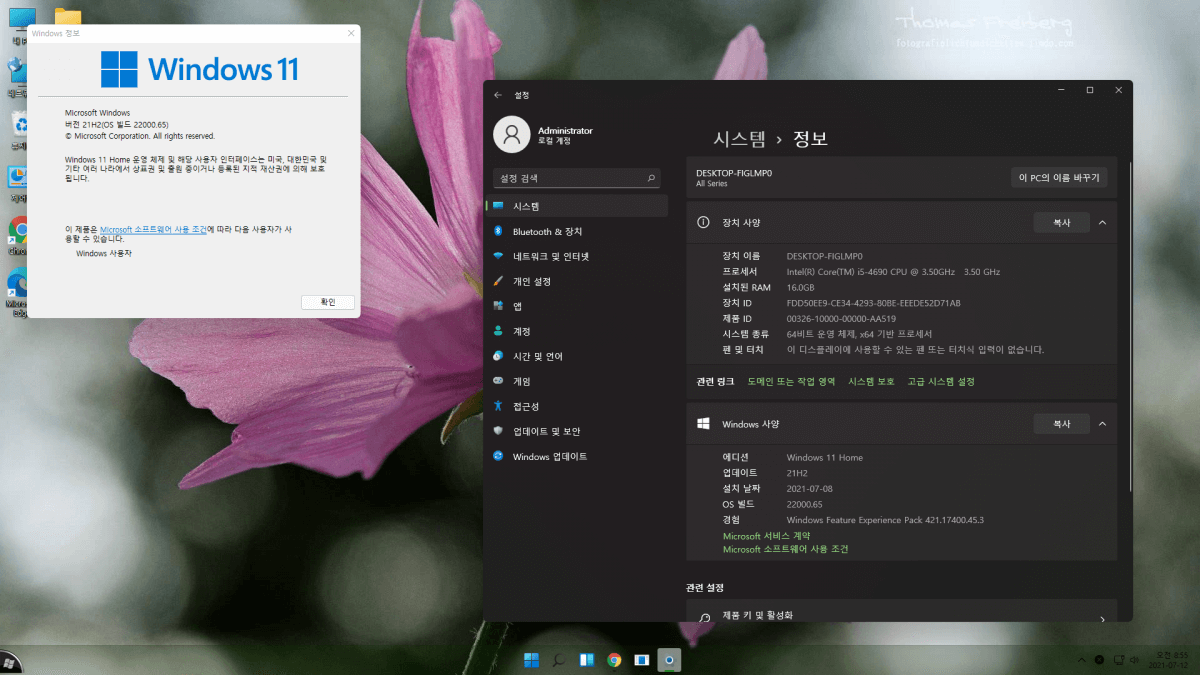Open the folder icon on the desktop
1200x675 pixels.
coord(68,17)
